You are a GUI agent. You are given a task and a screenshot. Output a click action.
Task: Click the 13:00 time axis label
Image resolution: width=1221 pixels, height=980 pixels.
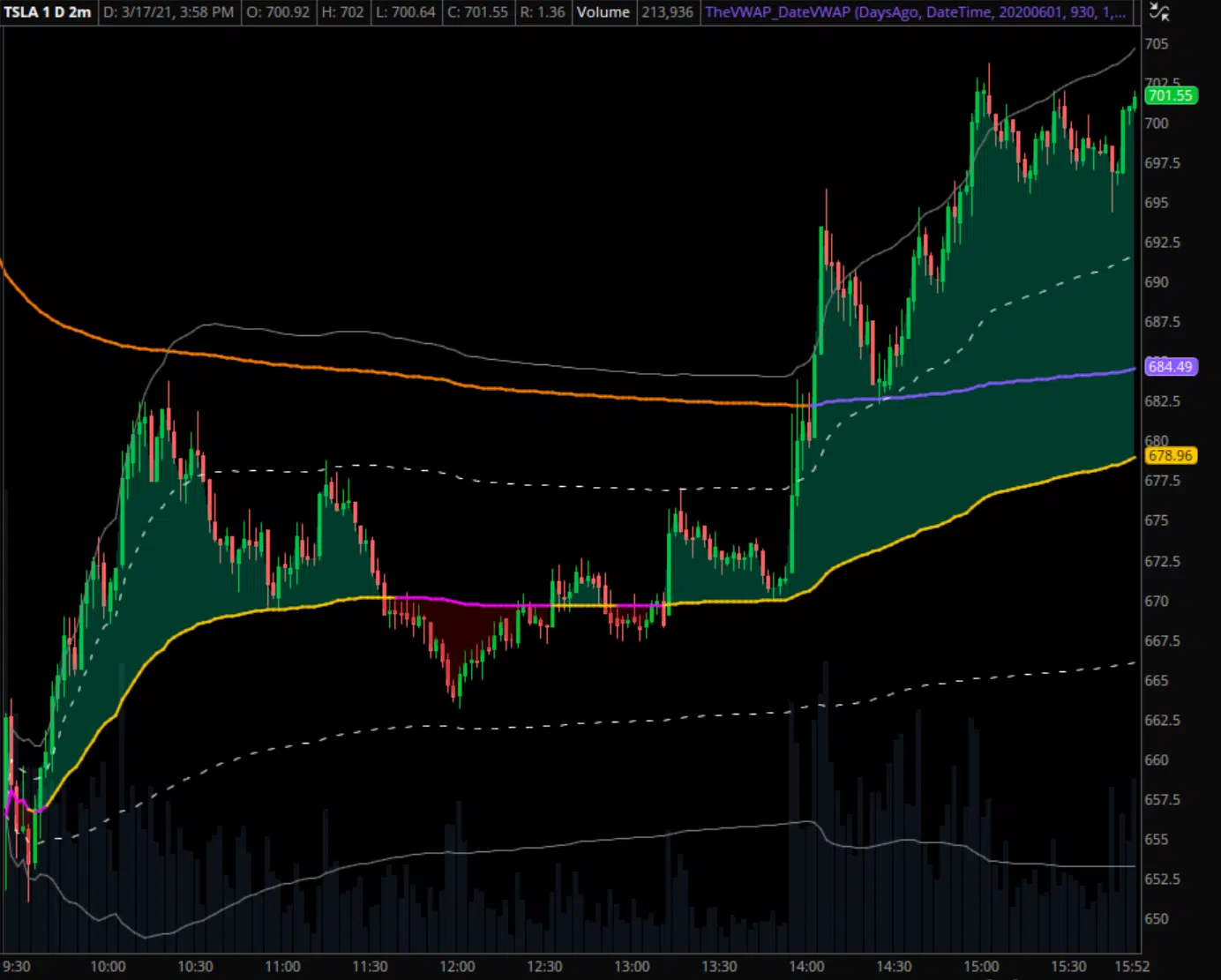pos(632,967)
